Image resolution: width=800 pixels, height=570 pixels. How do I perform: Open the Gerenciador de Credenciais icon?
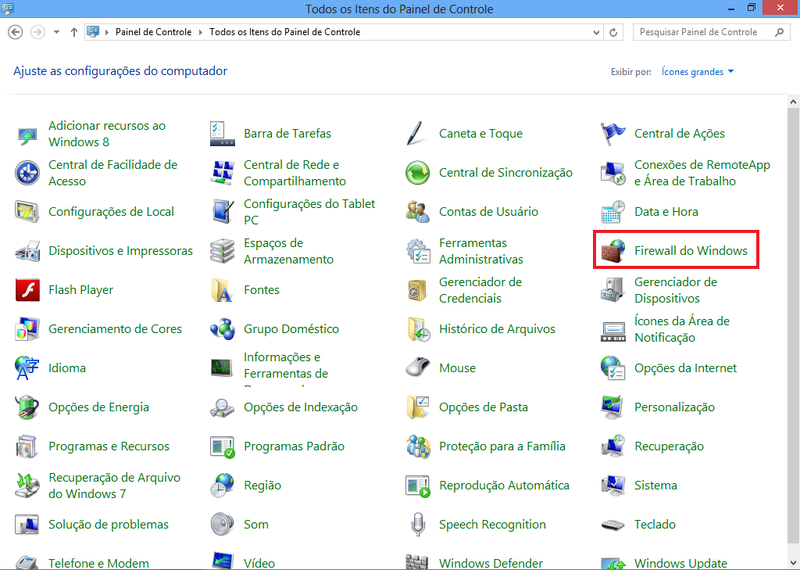[418, 290]
